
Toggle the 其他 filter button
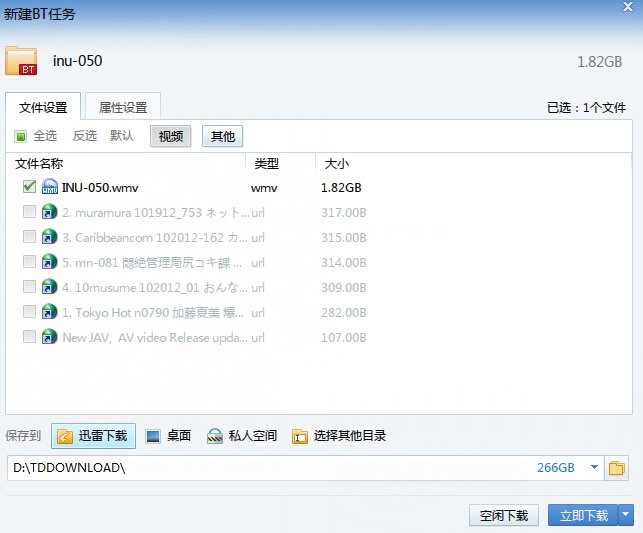coord(223,136)
